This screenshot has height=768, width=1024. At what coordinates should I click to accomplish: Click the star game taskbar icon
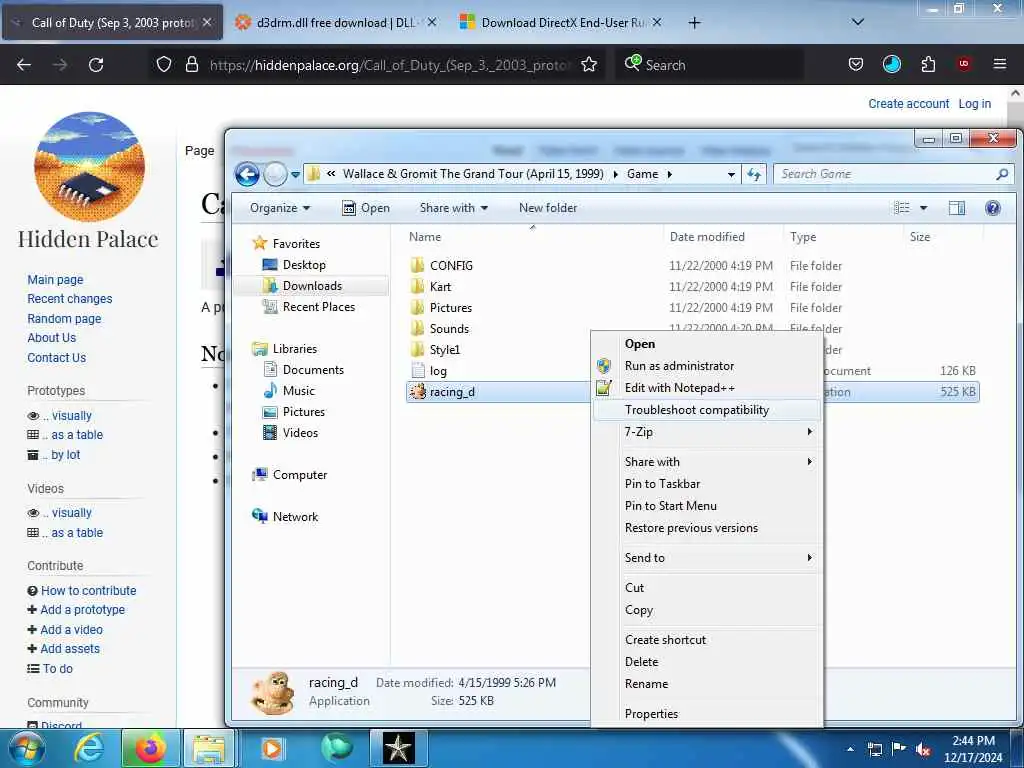[x=398, y=748]
